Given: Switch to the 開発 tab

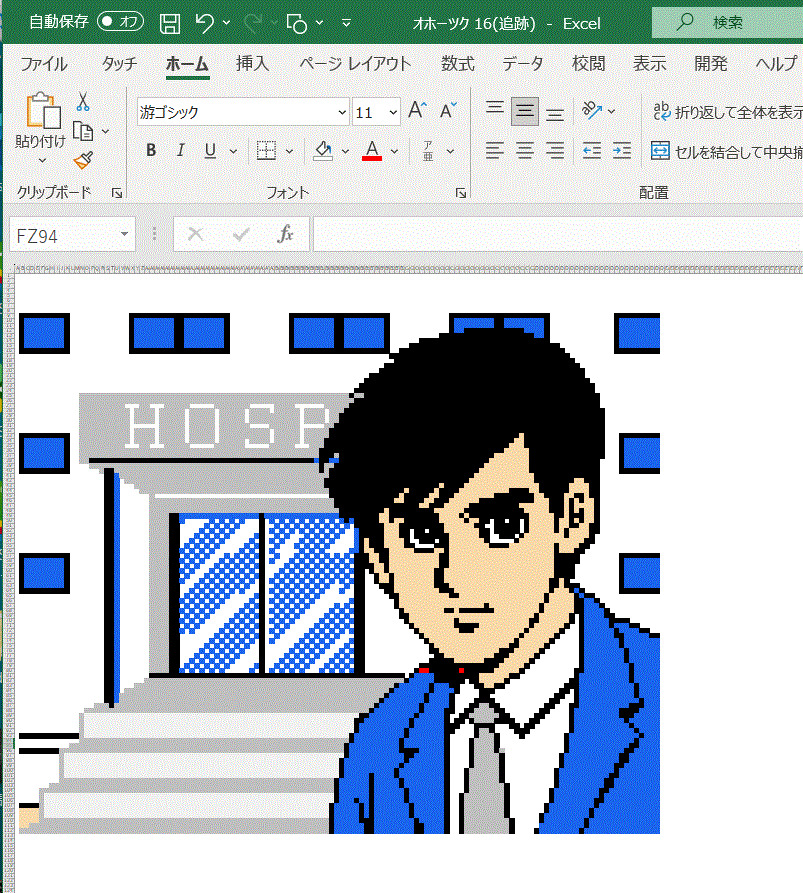Looking at the screenshot, I should coord(711,64).
